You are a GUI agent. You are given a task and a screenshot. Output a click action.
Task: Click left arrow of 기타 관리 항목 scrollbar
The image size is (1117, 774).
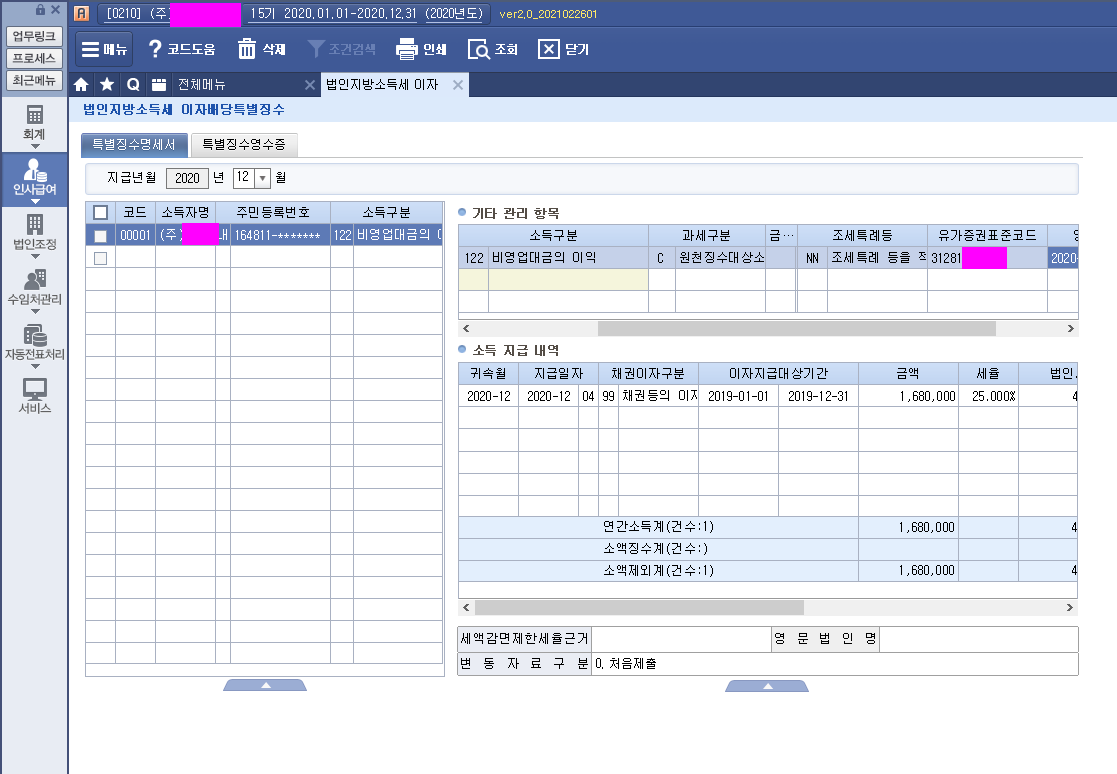[x=467, y=328]
